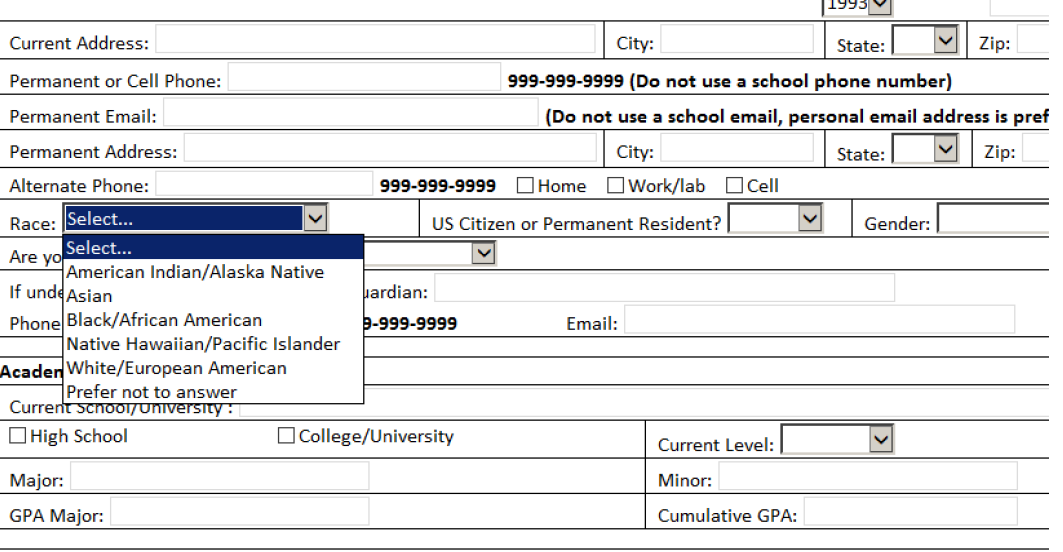Select Prefer not to answer
The image size is (1063, 552).
tap(152, 392)
